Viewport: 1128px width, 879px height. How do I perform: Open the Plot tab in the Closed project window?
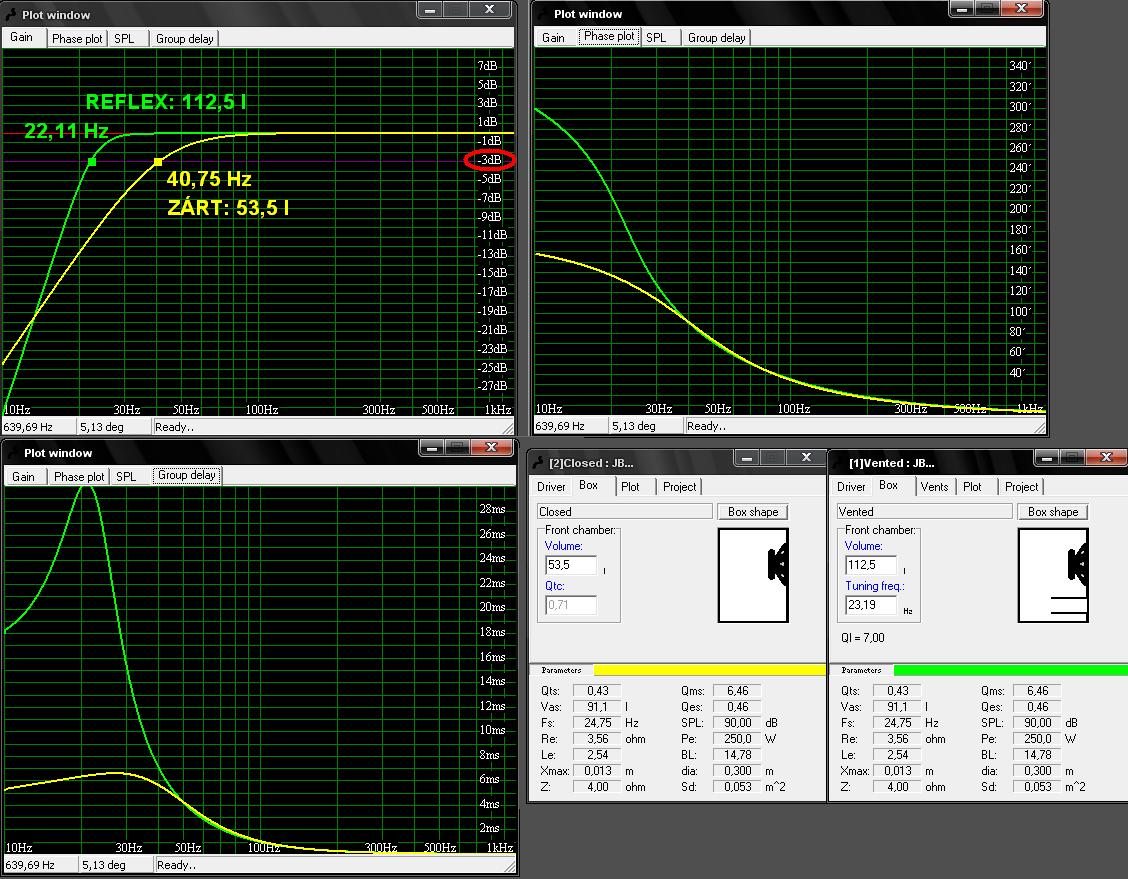point(630,487)
